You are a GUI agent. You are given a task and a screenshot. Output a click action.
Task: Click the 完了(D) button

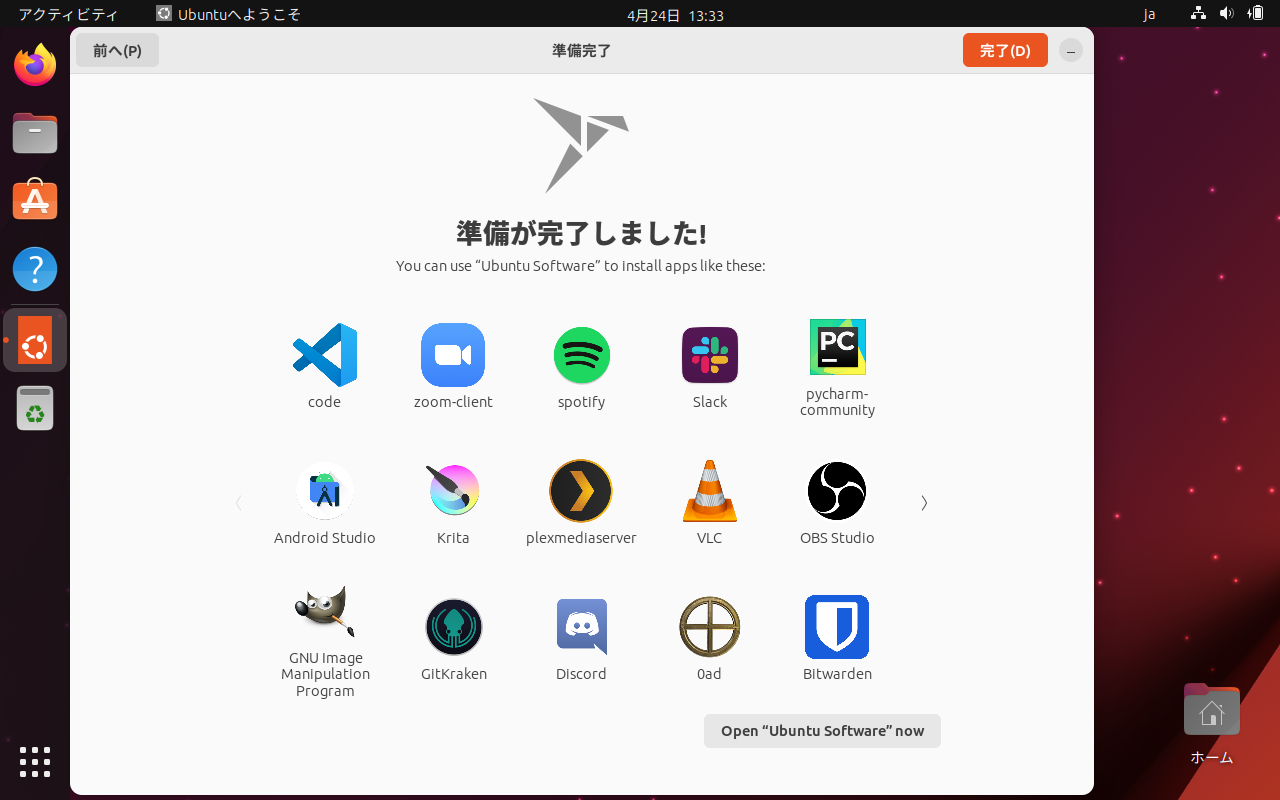1005,50
